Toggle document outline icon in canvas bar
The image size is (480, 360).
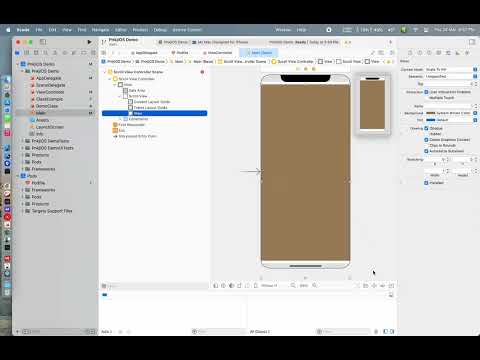215,286
